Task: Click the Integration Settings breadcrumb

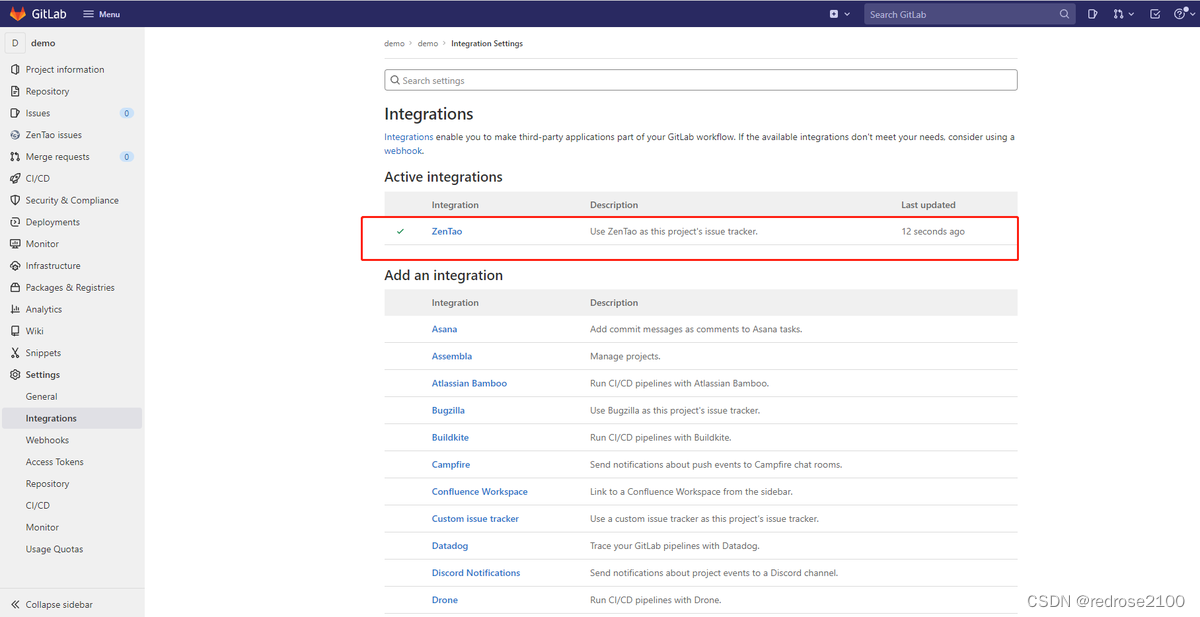Action: 487,44
